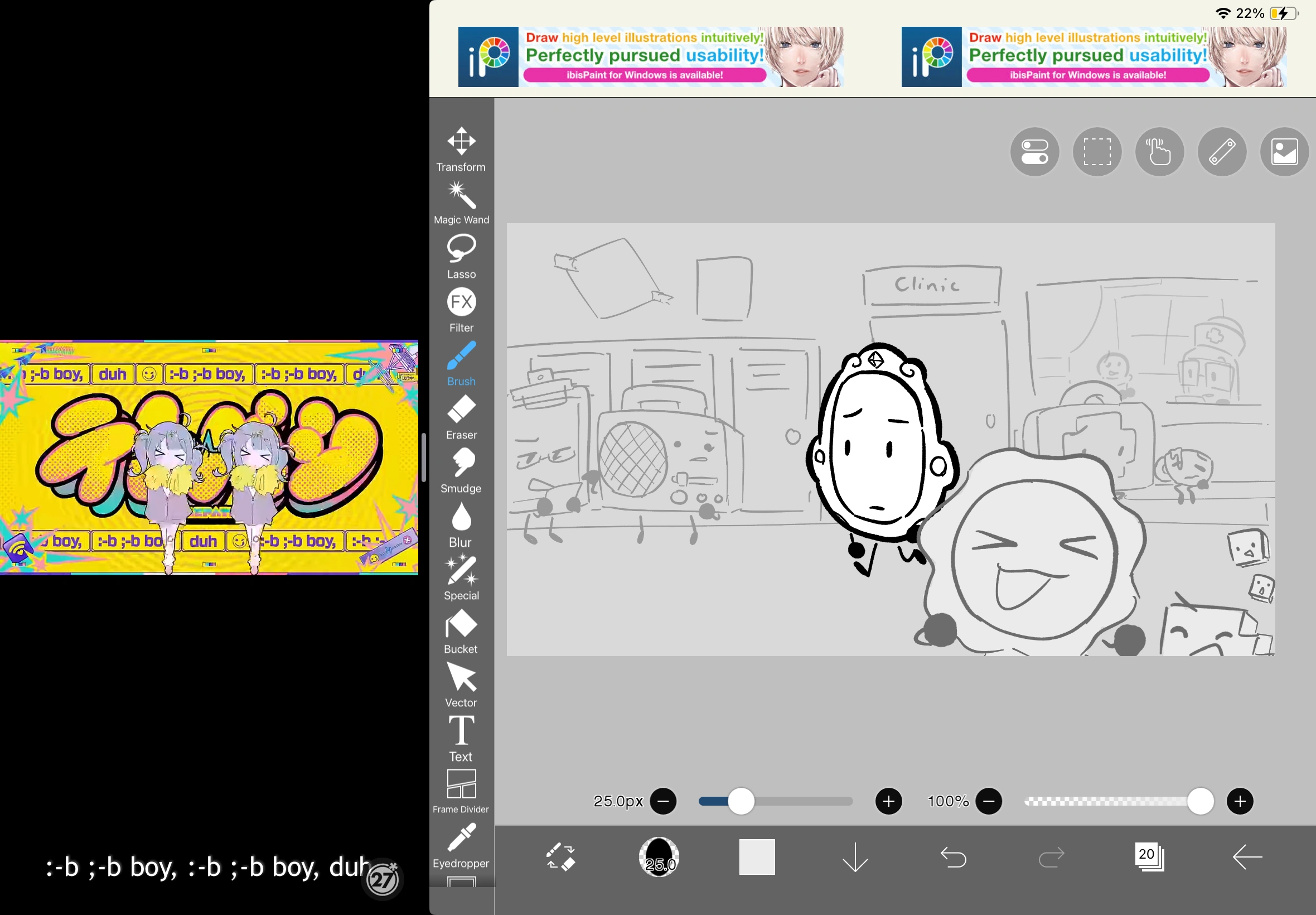Toggle between brush and eraser modes

[x=559, y=857]
